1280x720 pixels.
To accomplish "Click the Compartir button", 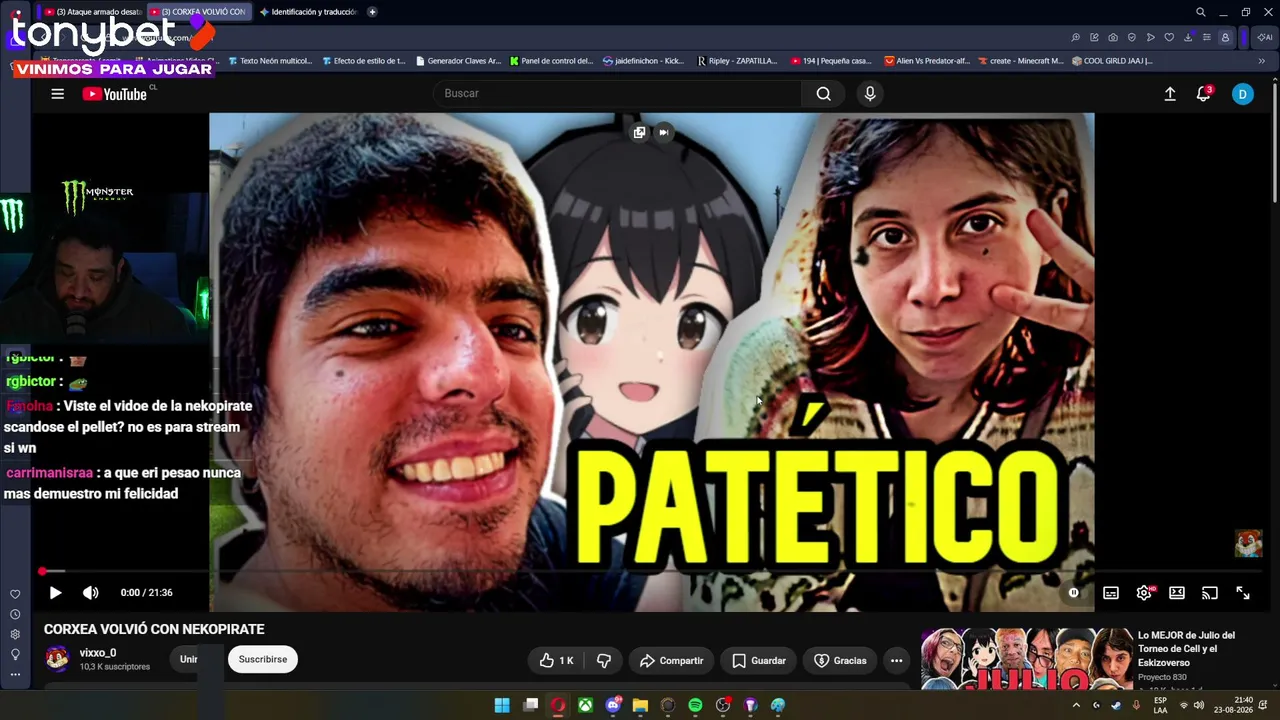I will click(x=671, y=660).
